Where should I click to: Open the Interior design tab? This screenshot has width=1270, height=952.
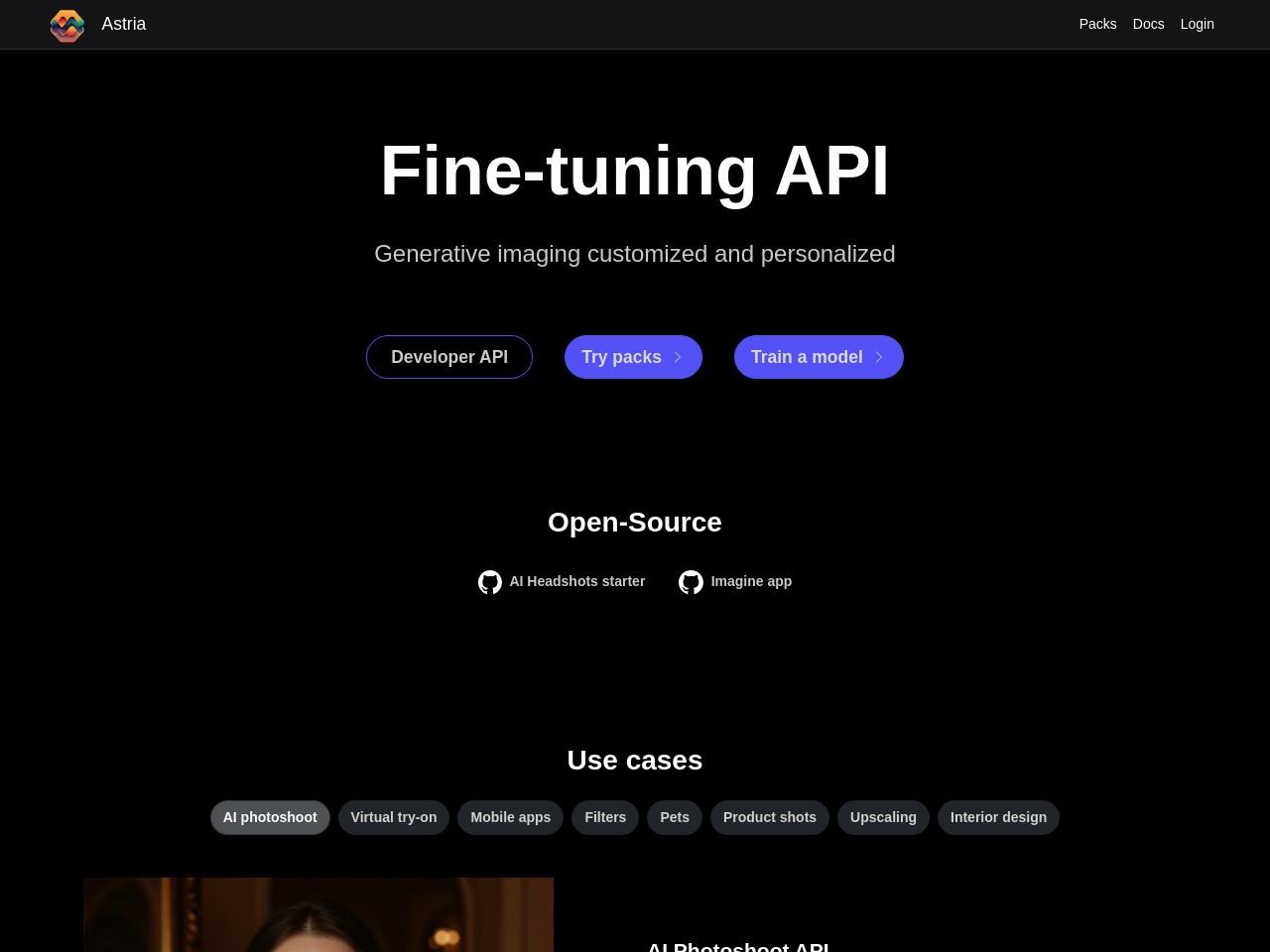(998, 817)
